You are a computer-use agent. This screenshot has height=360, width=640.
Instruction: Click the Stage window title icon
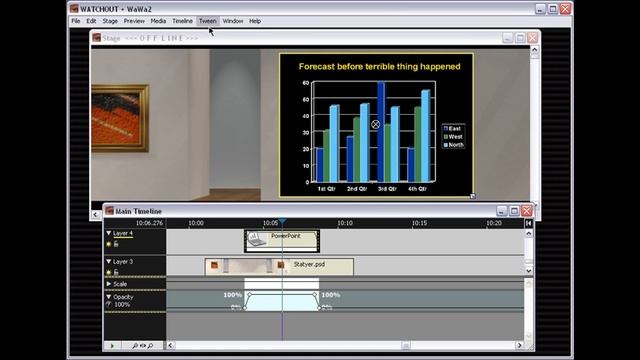(97, 38)
